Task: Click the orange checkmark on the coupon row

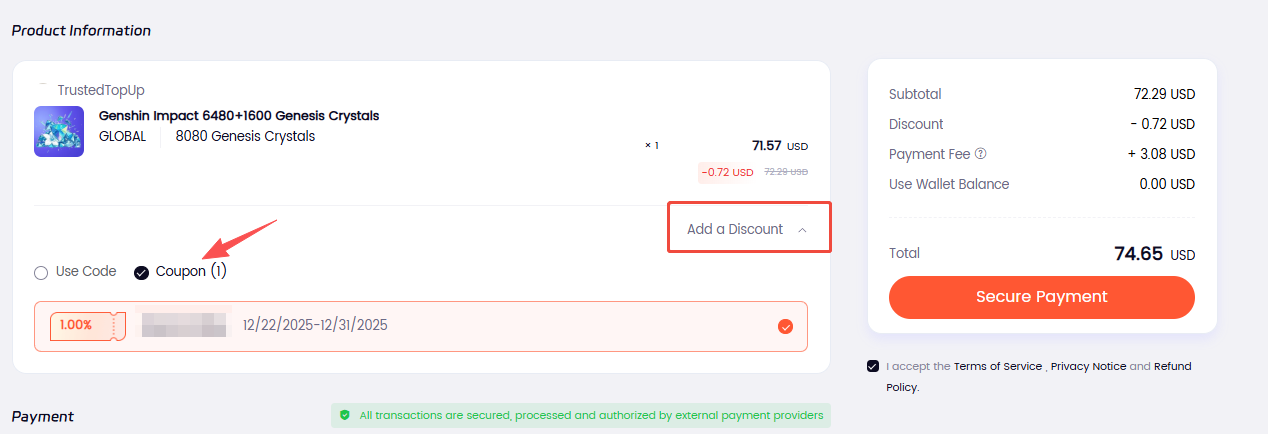Action: pyautogui.click(x=785, y=326)
